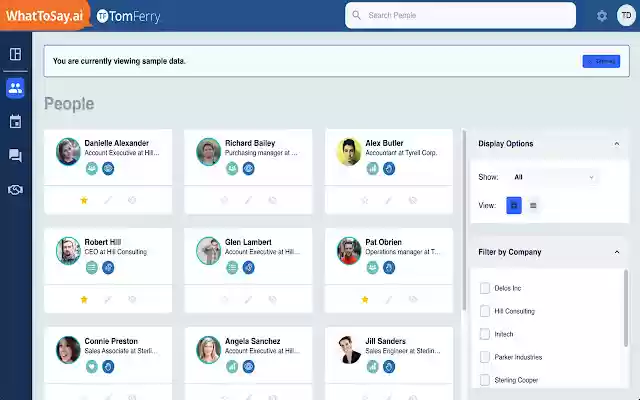Image resolution: width=640 pixels, height=400 pixels.
Task: Click Connie Preston's green heart badge
Action: [92, 367]
